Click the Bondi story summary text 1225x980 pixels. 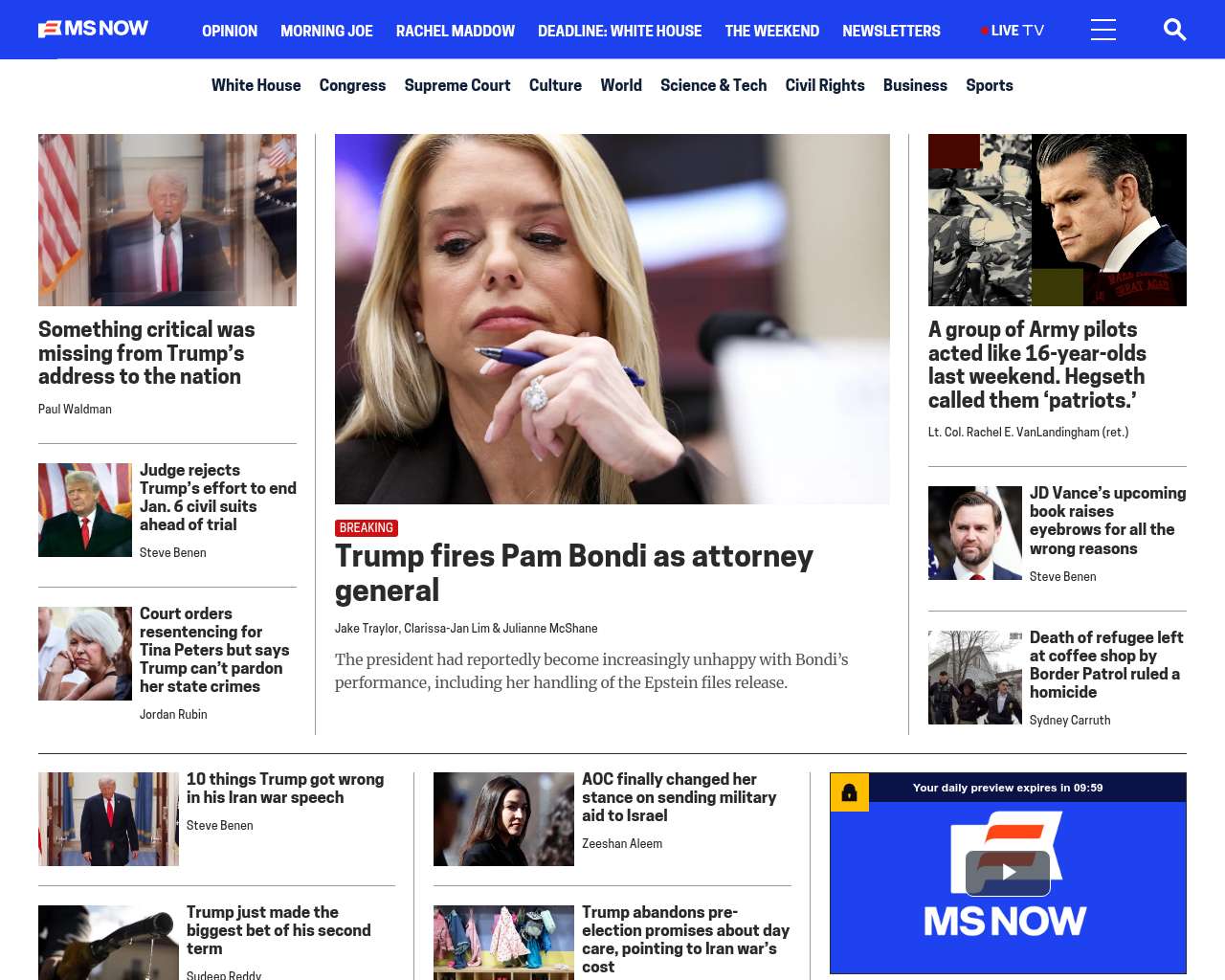coord(591,671)
